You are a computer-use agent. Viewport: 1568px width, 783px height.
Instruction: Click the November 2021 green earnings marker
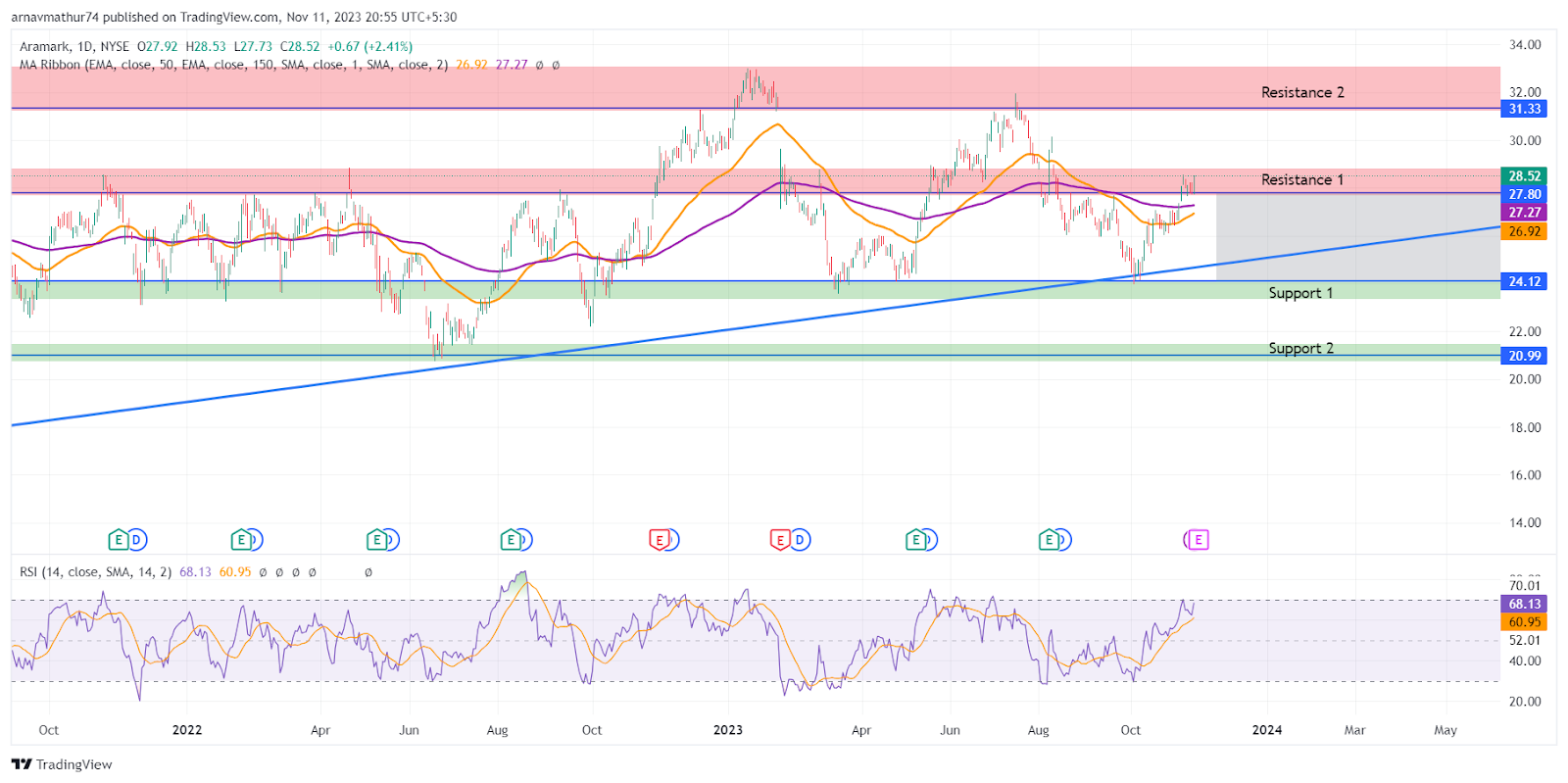(x=118, y=539)
